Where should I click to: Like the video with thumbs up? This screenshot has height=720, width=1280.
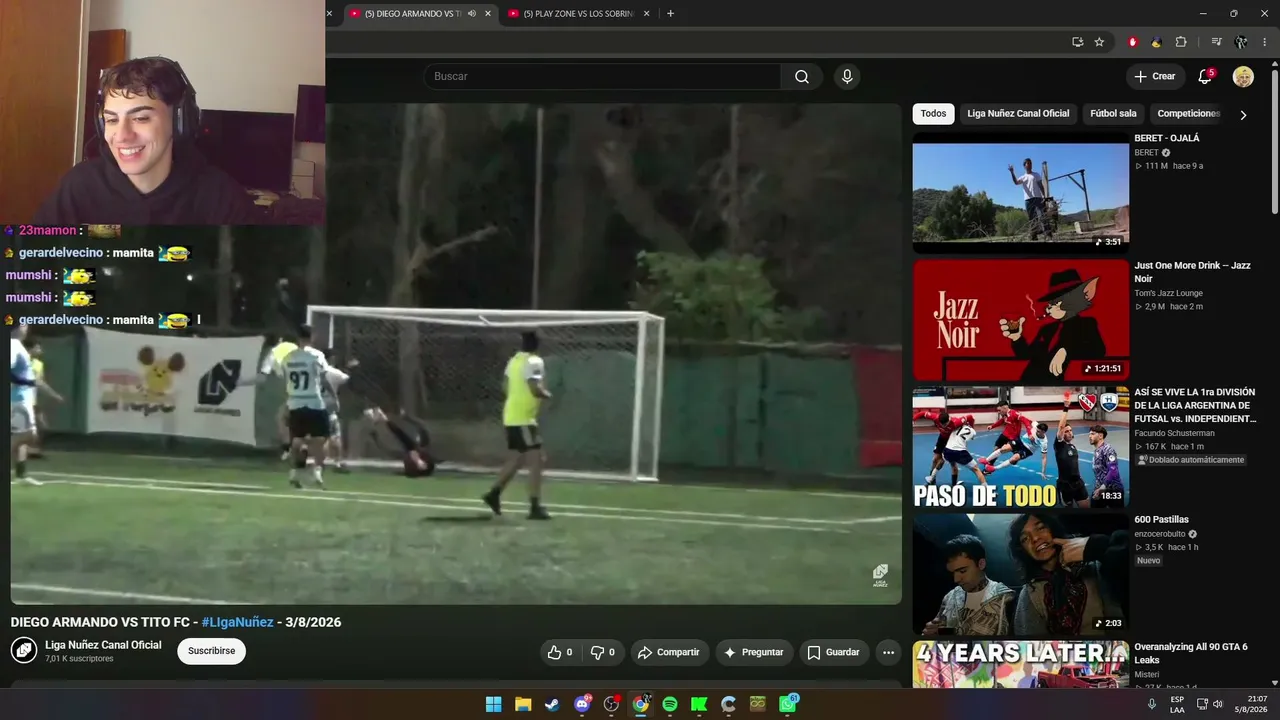point(559,652)
